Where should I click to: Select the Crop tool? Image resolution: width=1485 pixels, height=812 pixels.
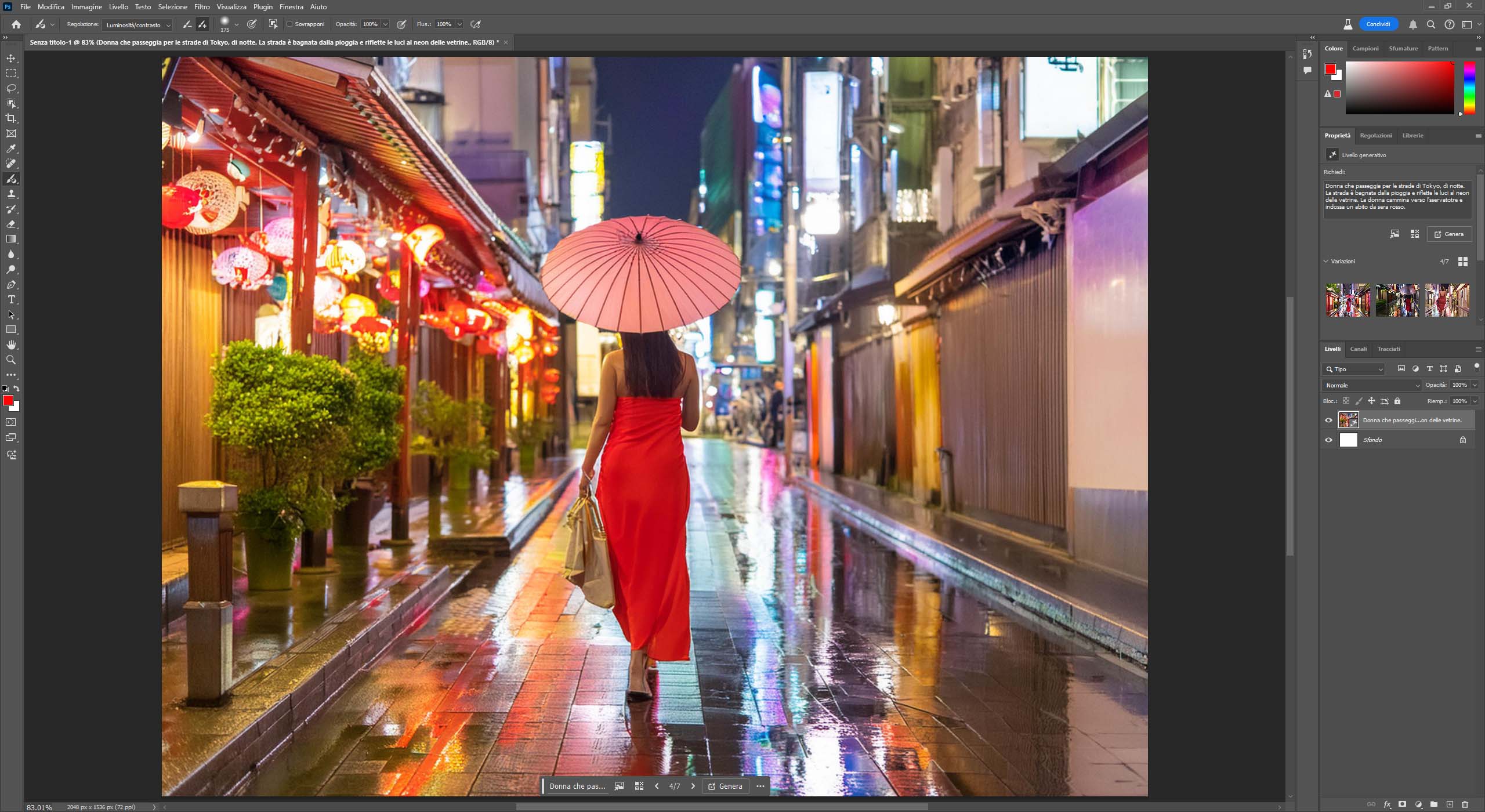point(11,118)
